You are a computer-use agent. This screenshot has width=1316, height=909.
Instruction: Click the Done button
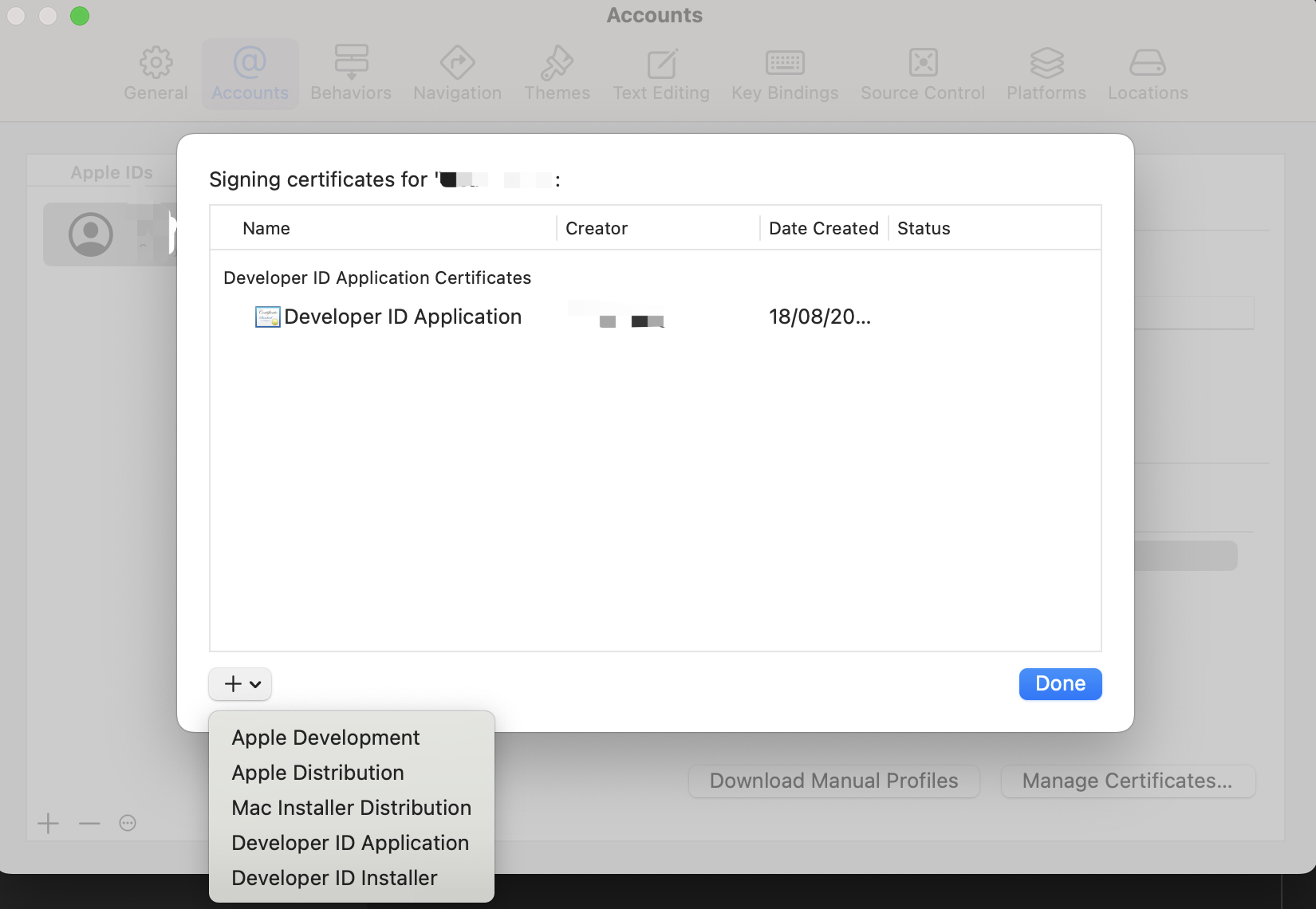(1060, 684)
